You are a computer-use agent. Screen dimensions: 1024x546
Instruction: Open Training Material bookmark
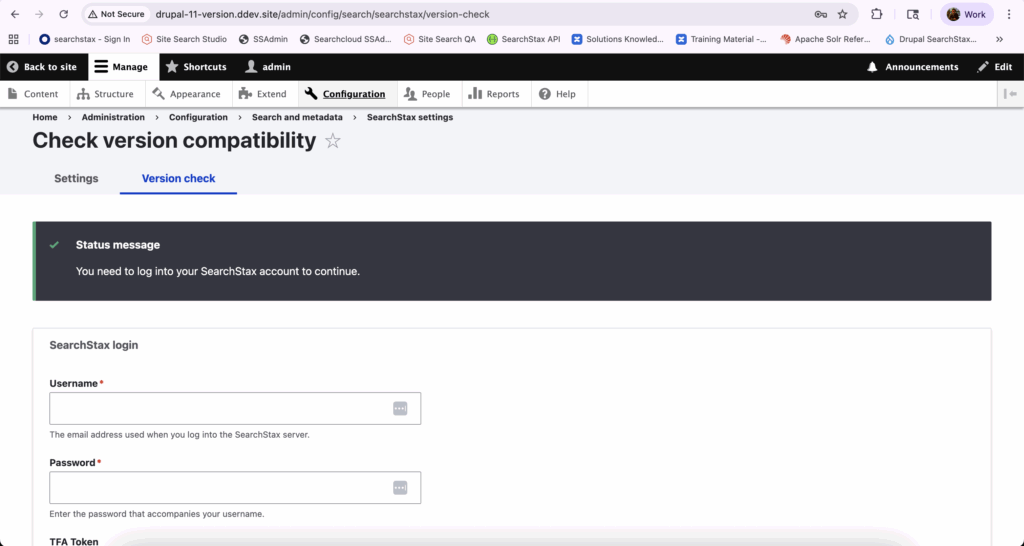point(722,39)
